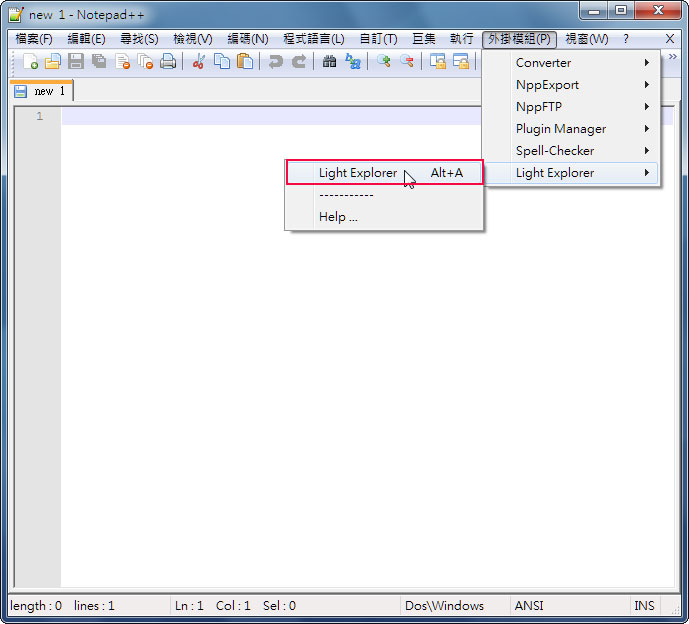The height and width of the screenshot is (624, 689).
Task: Expand the Converter submenu
Action: [571, 63]
